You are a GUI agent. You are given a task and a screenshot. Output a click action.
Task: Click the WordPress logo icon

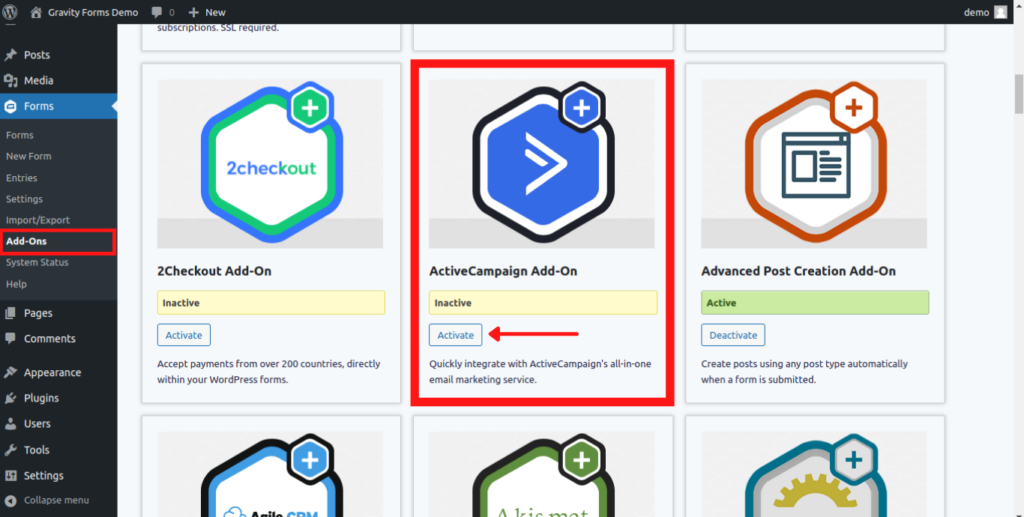pyautogui.click(x=10, y=12)
